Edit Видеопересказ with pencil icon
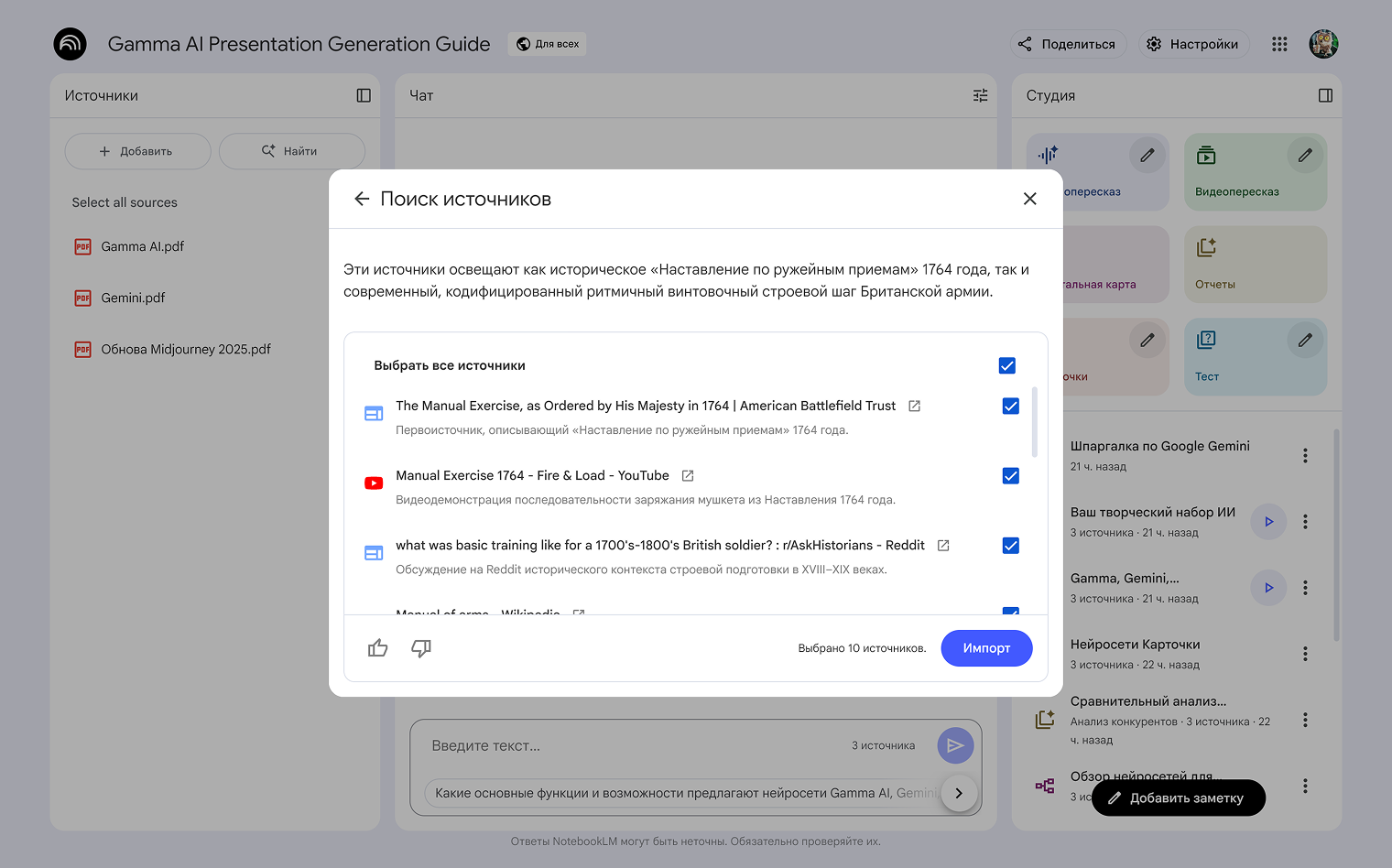Viewport: 1392px width, 868px height. [x=1305, y=156]
